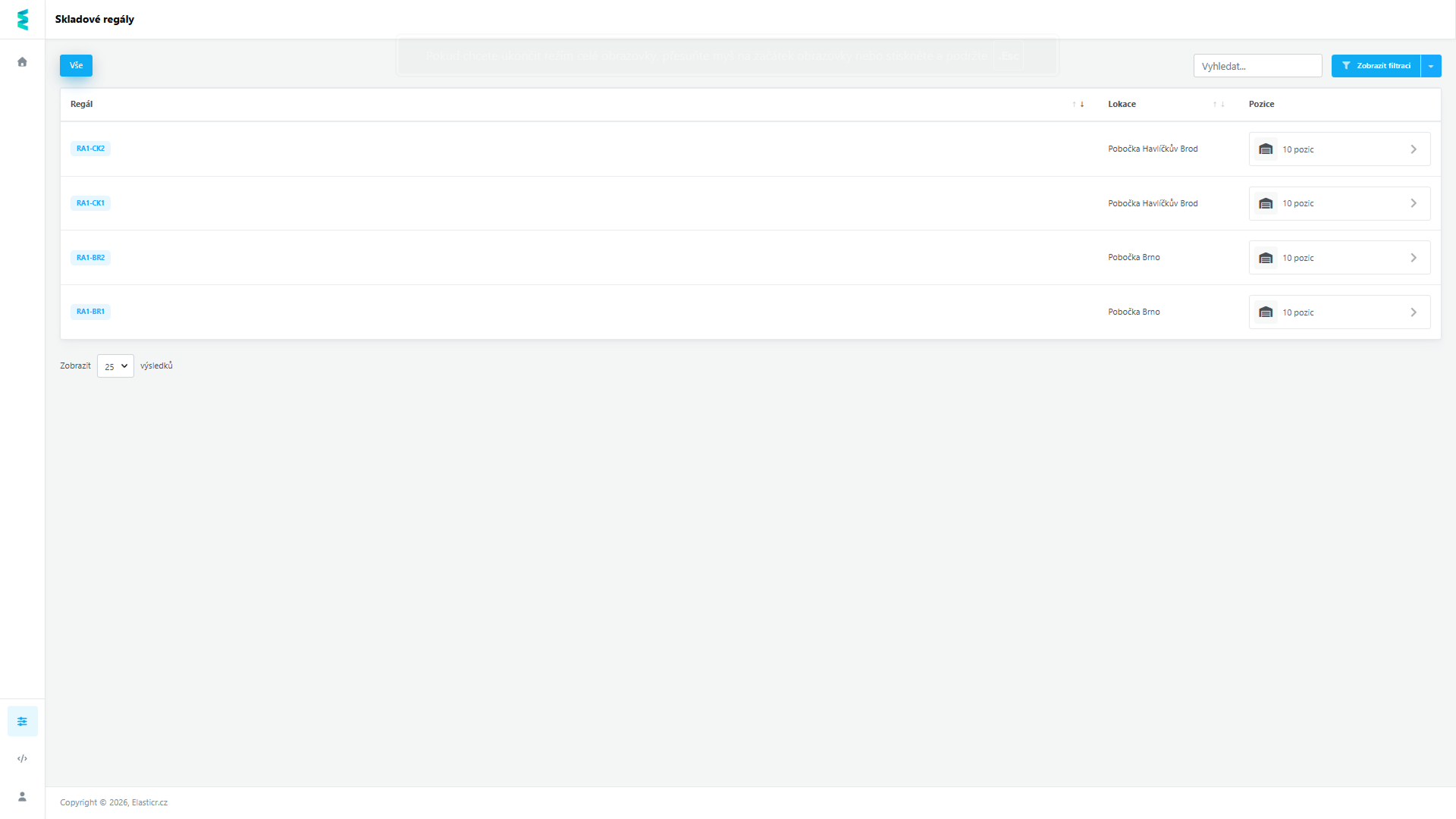The image size is (1456, 819).
Task: Open the user profile sidebar icon
Action: (x=23, y=796)
